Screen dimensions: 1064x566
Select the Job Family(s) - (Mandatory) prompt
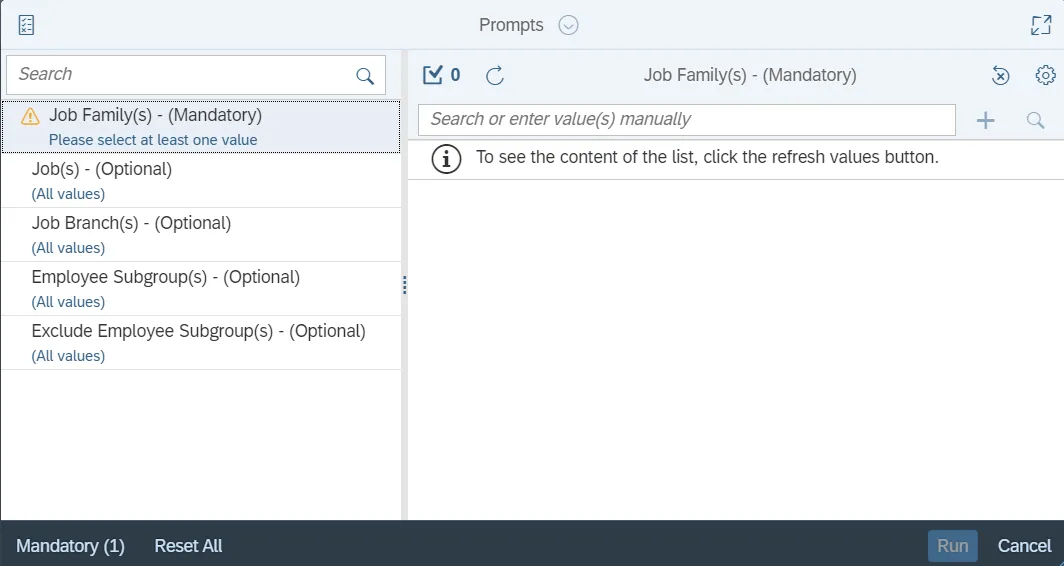click(x=155, y=116)
